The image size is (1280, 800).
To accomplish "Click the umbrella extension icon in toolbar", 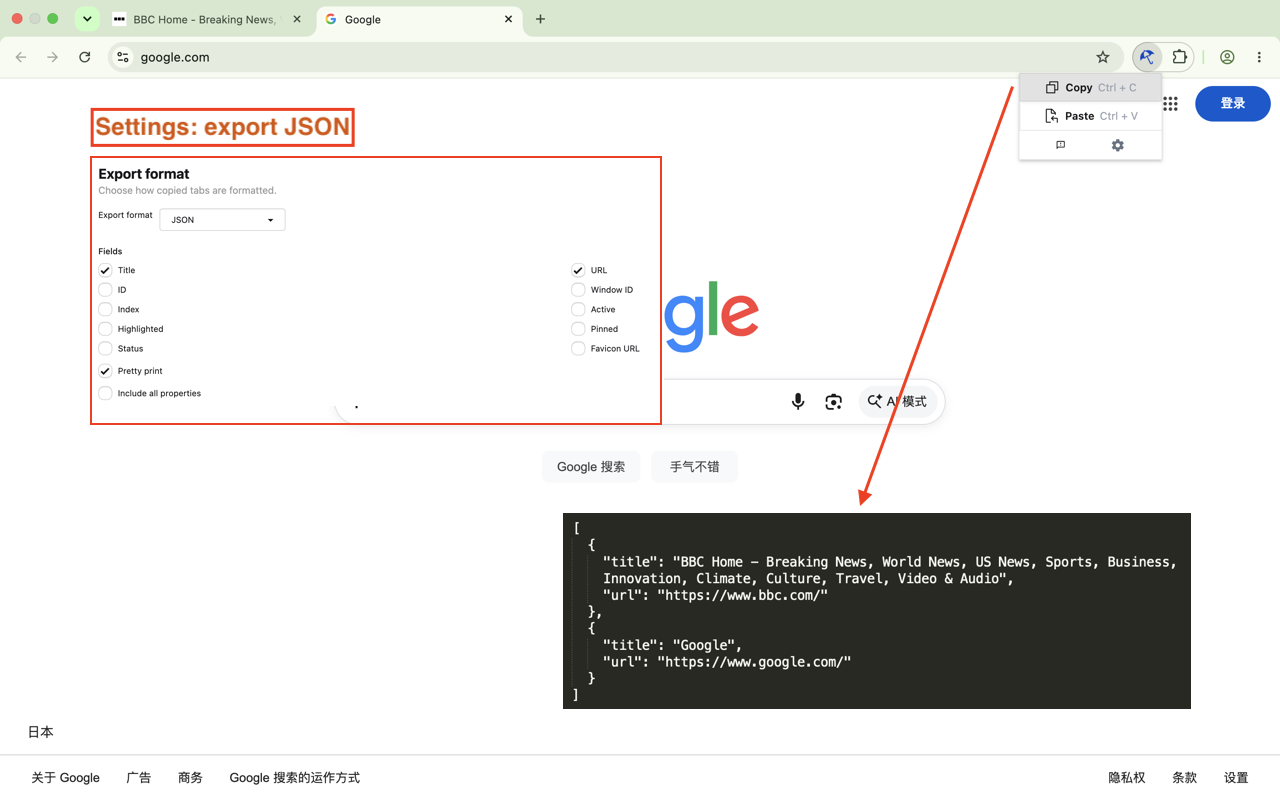I will (1147, 57).
